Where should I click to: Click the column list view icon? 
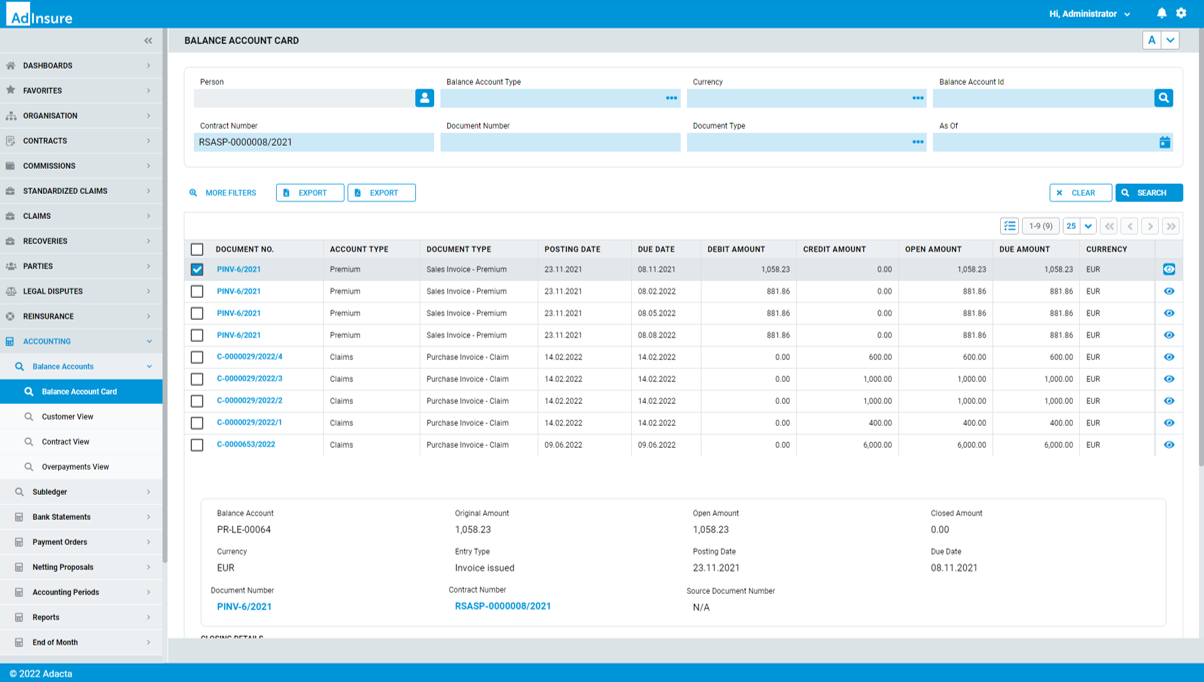[1009, 226]
